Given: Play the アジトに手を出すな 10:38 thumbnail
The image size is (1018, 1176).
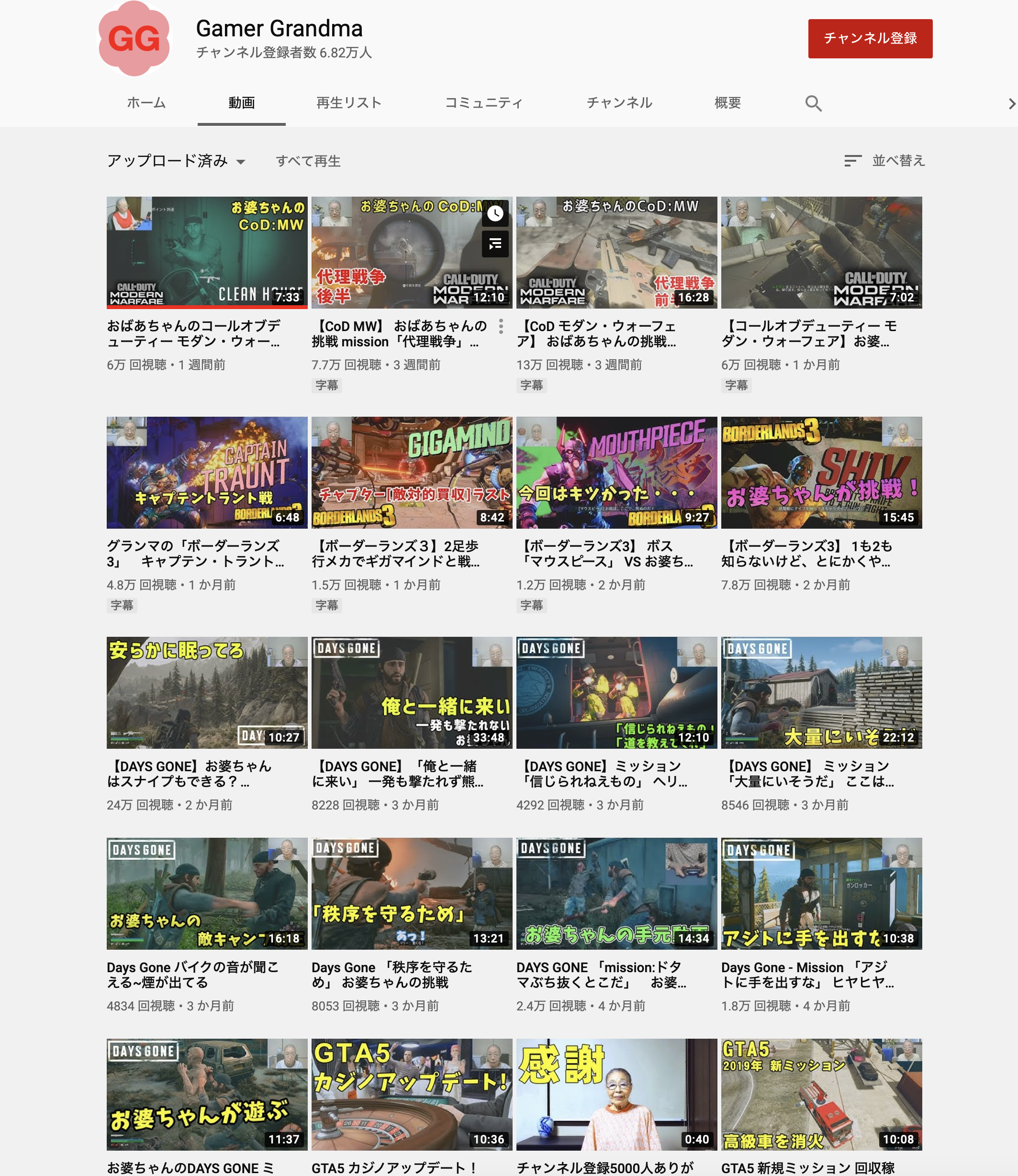Looking at the screenshot, I should click(x=821, y=893).
